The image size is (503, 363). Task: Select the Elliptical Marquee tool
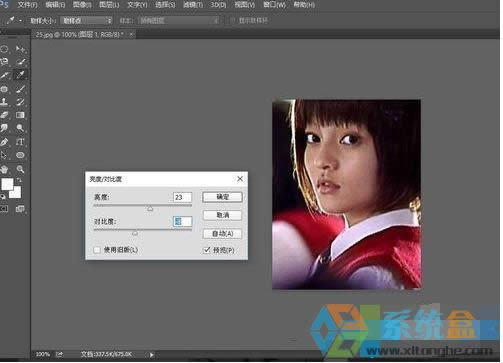[4, 49]
